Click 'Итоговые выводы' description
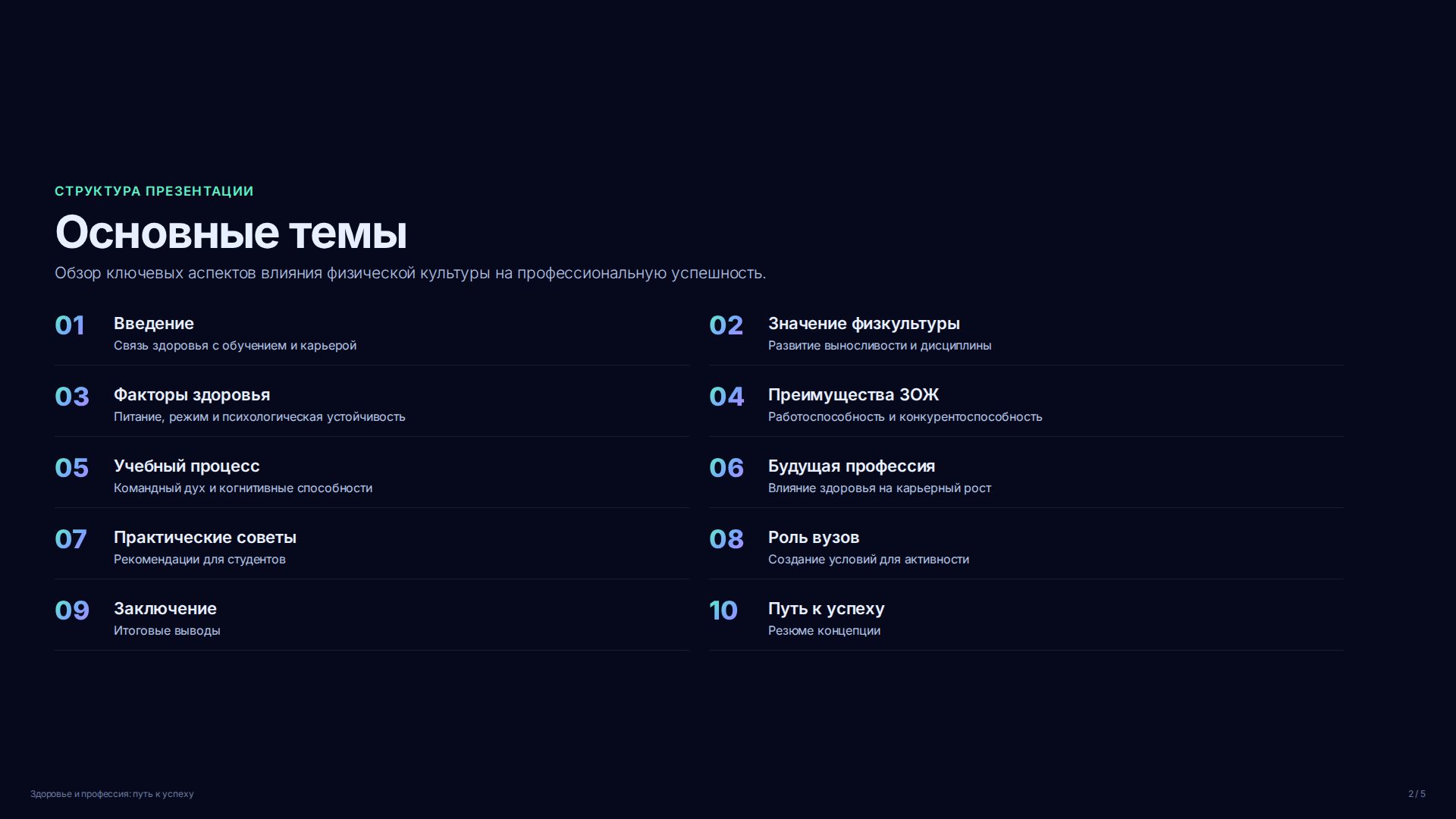This screenshot has width=1456, height=819. click(x=167, y=631)
